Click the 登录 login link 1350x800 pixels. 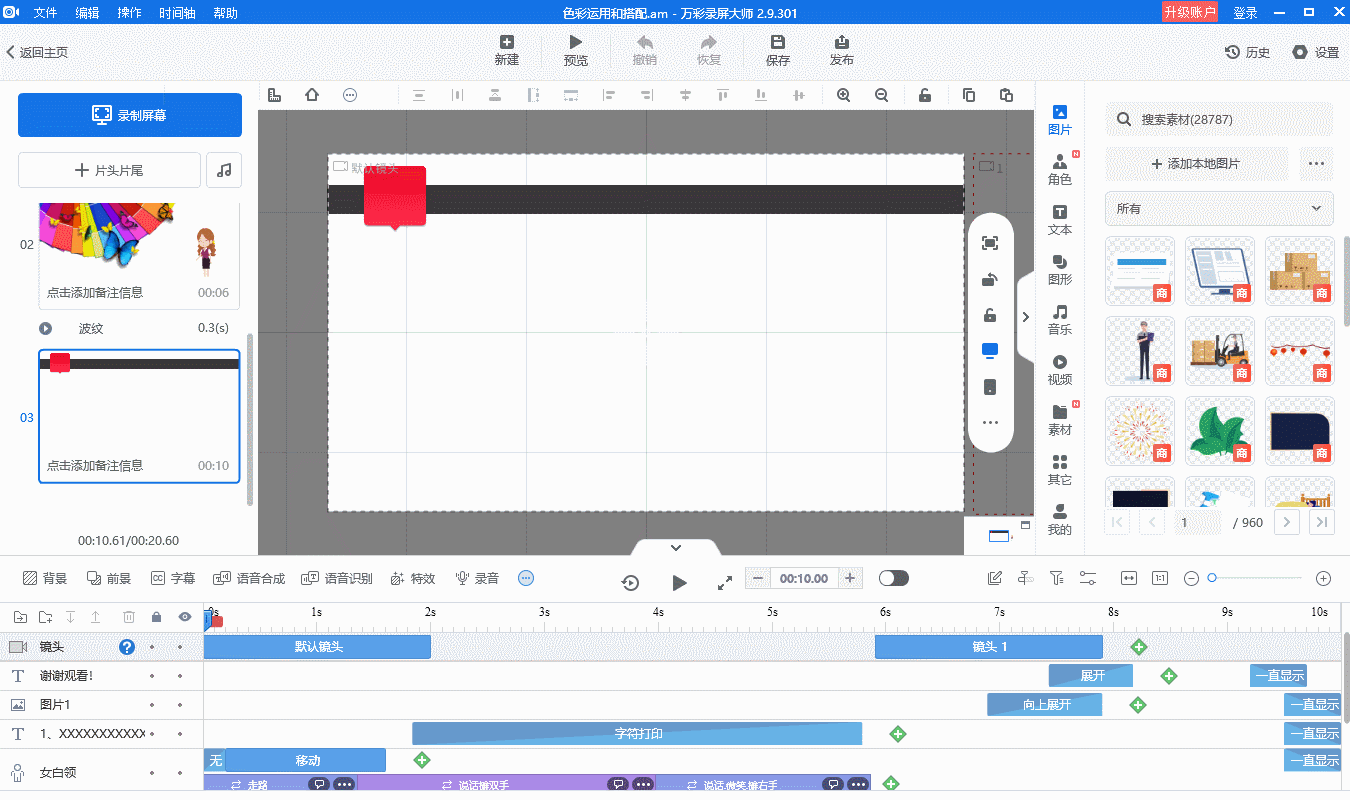point(1245,13)
